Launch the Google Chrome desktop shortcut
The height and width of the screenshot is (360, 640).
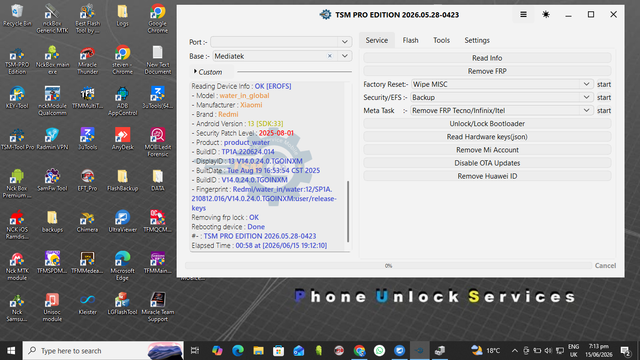tap(158, 18)
